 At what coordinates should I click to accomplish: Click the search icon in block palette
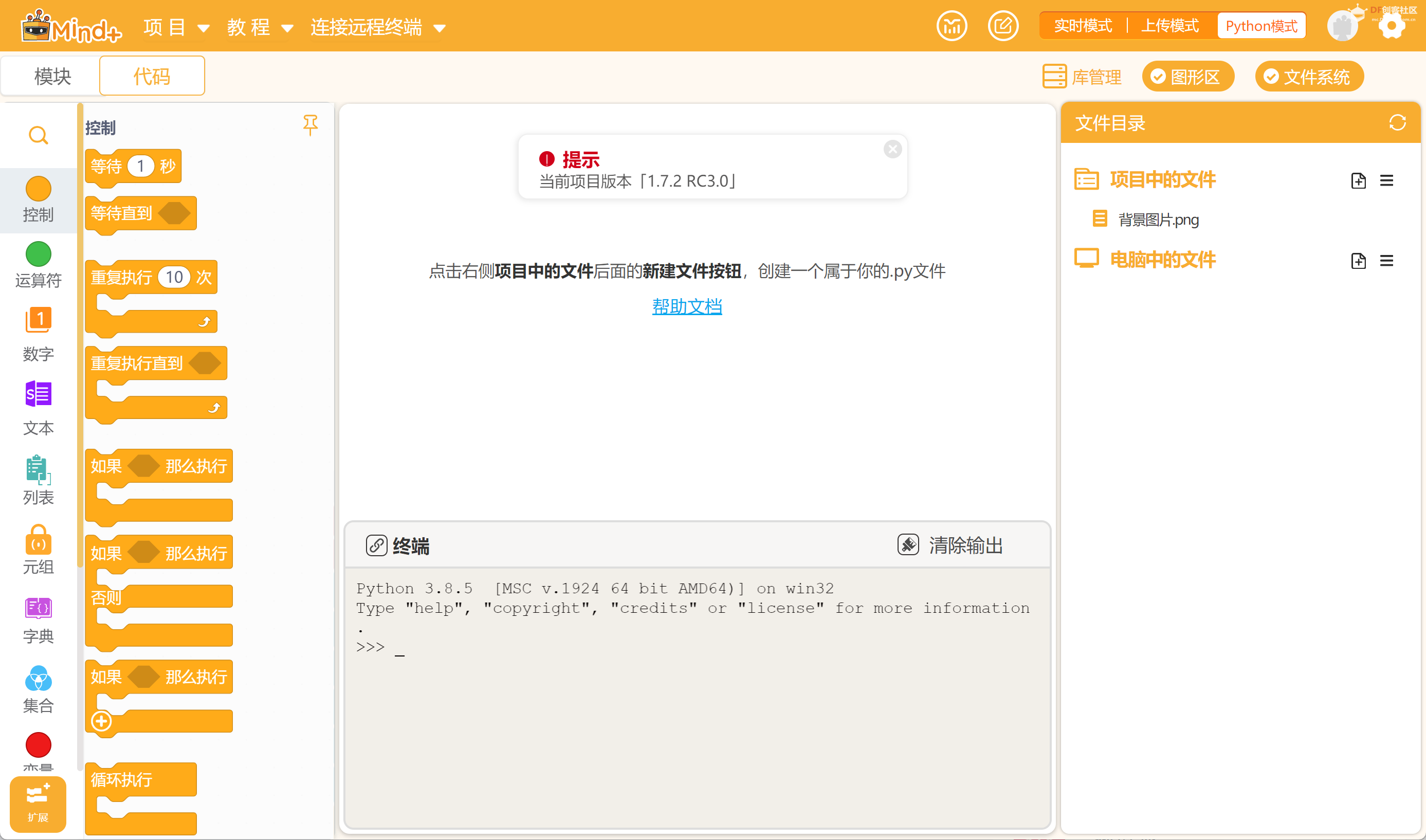38,135
